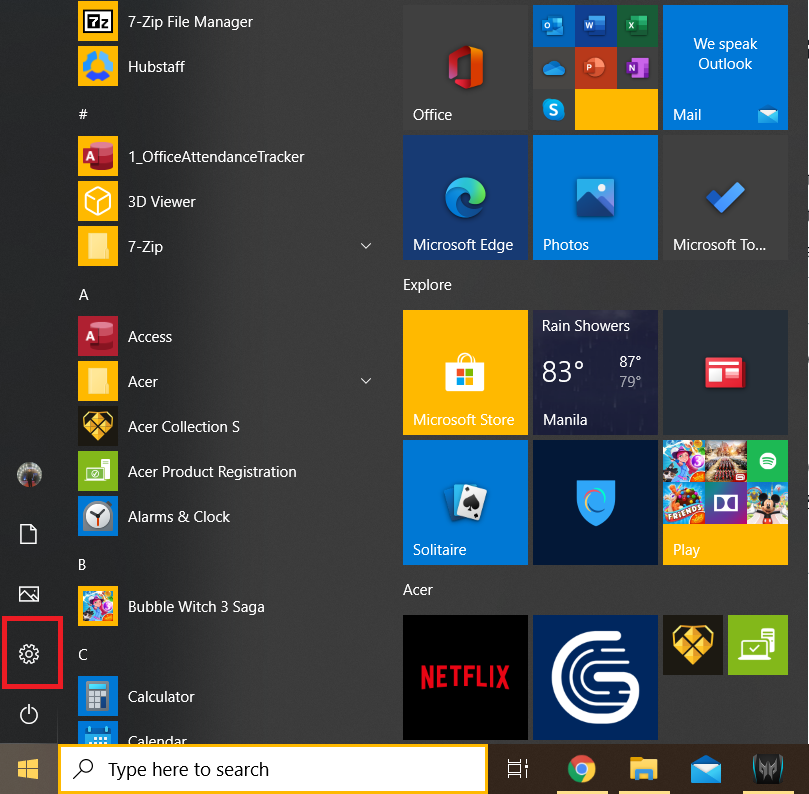
Task: Expand the Acer folder chevron
Action: (x=366, y=381)
